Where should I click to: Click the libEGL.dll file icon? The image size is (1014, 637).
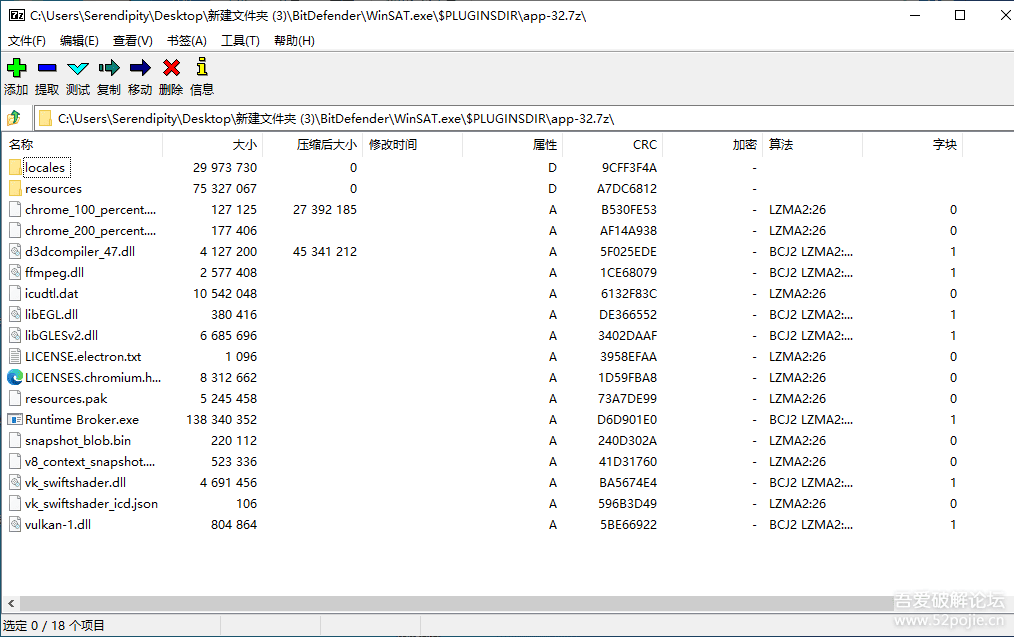[x=16, y=314]
